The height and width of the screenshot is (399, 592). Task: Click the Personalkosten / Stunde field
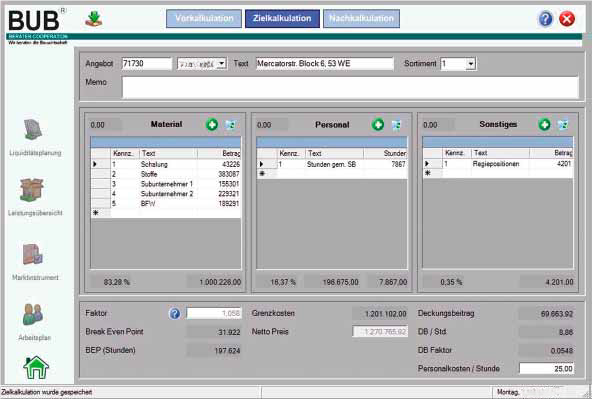point(547,368)
